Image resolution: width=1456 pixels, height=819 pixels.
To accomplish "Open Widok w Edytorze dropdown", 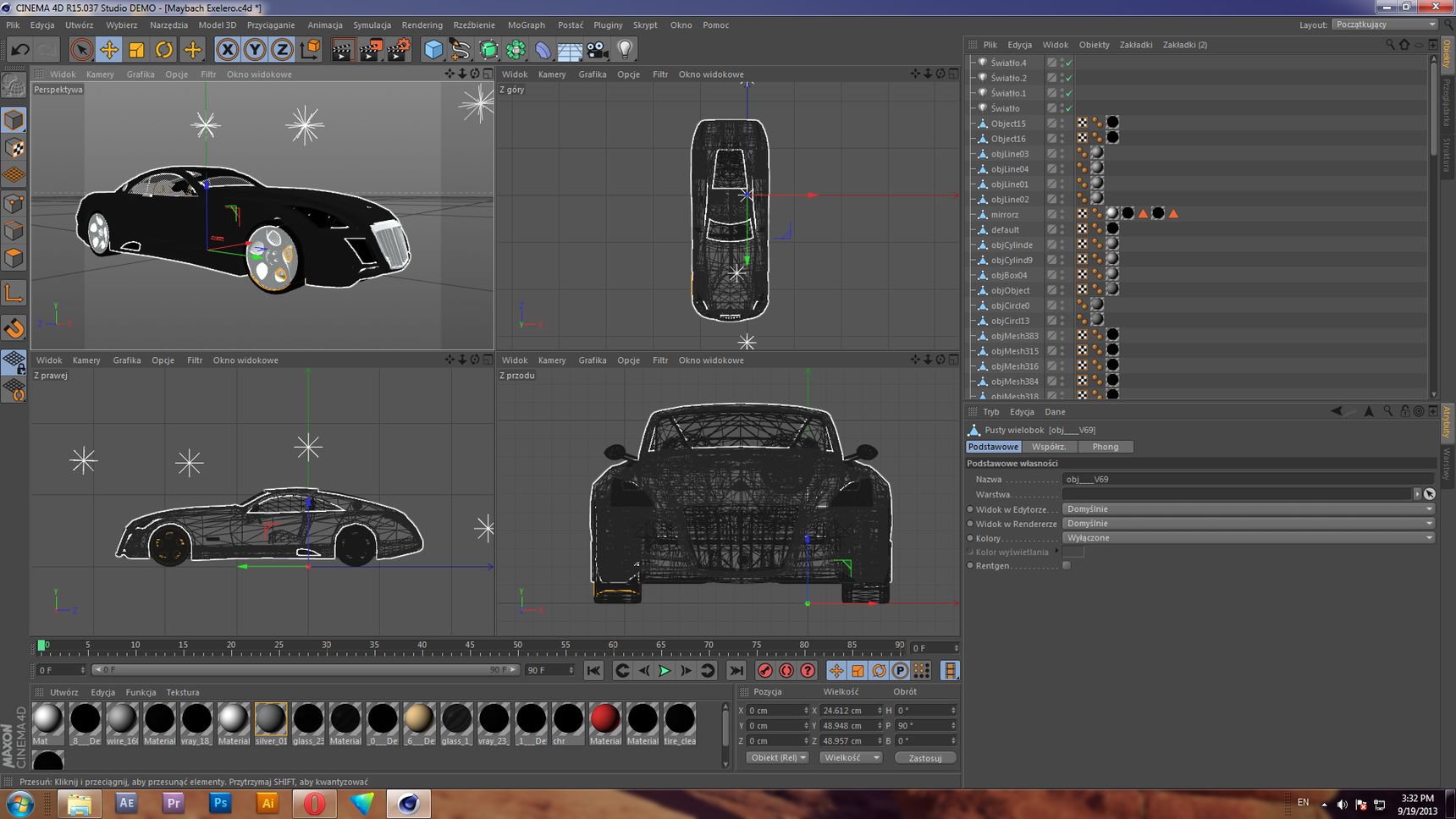I will coord(1248,509).
